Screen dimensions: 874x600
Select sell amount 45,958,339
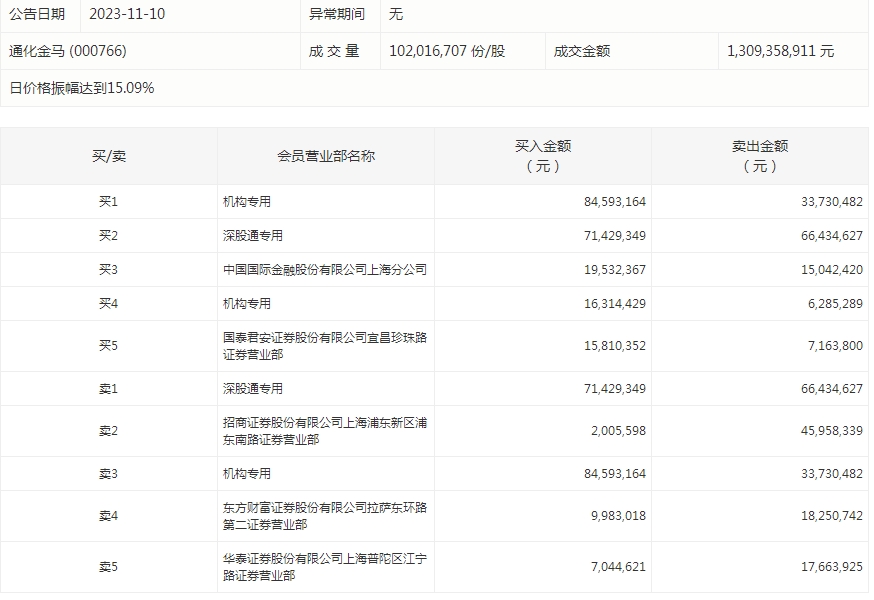[832, 431]
